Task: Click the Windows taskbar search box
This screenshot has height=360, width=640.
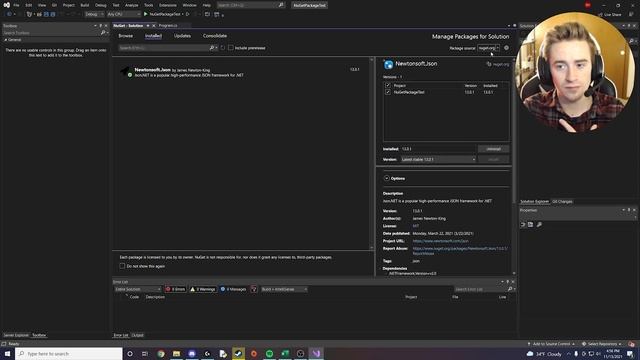Action: (x=69, y=353)
